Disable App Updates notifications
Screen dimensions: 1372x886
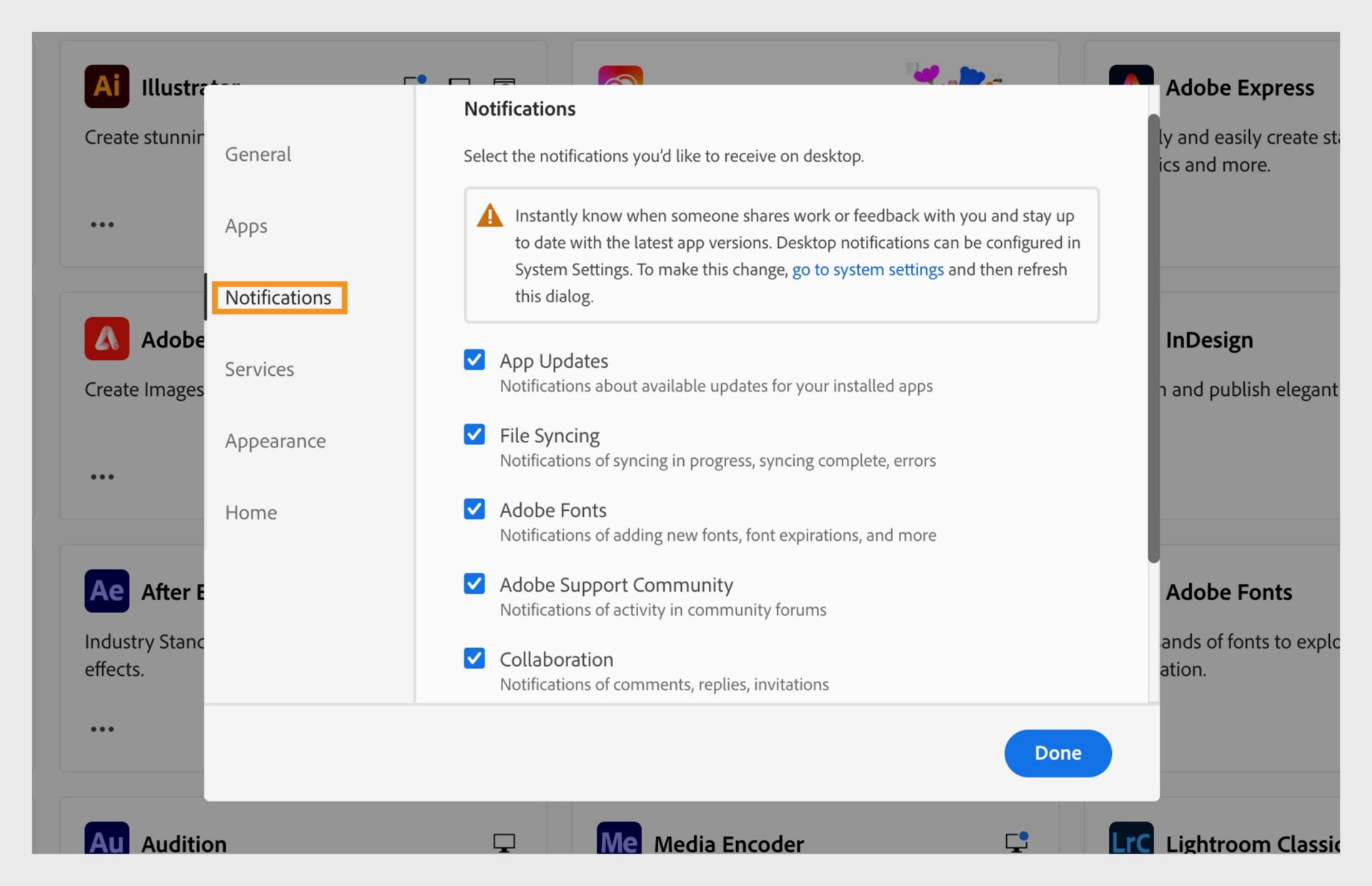click(x=474, y=359)
